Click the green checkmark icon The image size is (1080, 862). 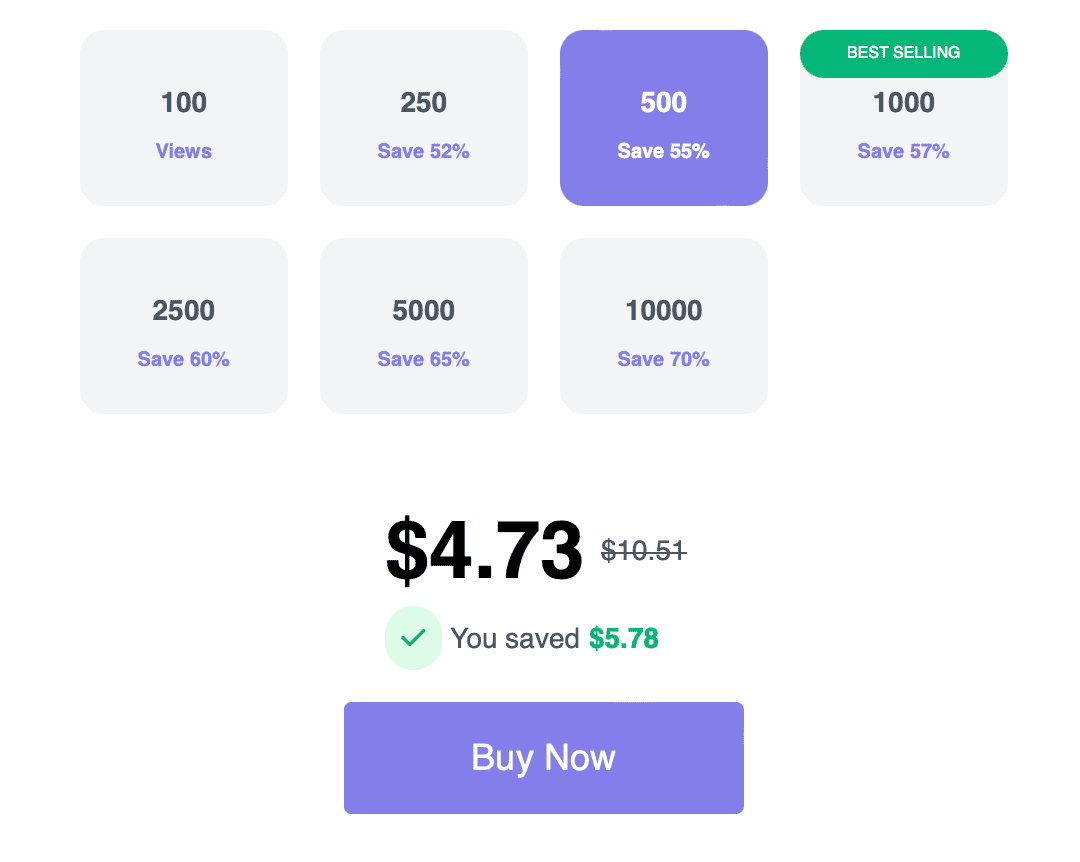[x=413, y=638]
